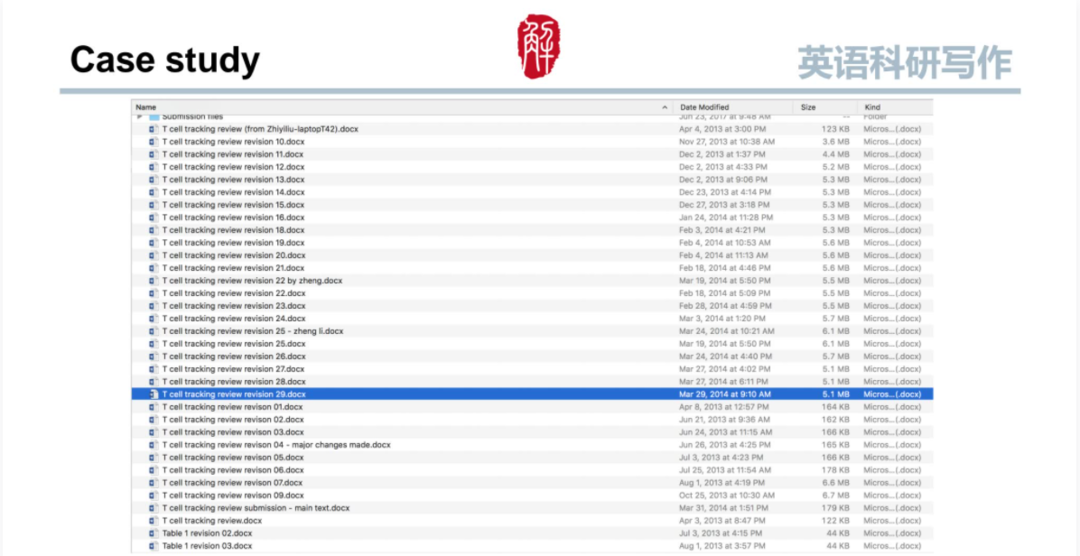Sort by the Name column header

coord(146,107)
